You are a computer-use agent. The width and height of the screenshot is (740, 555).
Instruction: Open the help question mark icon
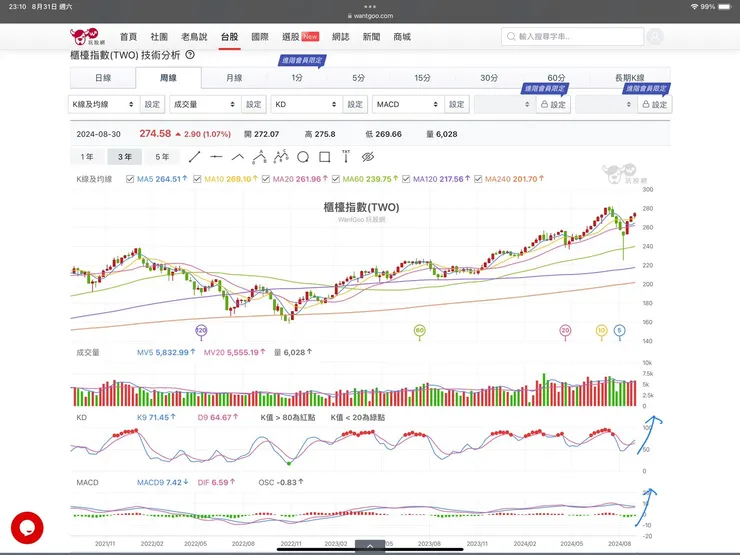[190, 55]
